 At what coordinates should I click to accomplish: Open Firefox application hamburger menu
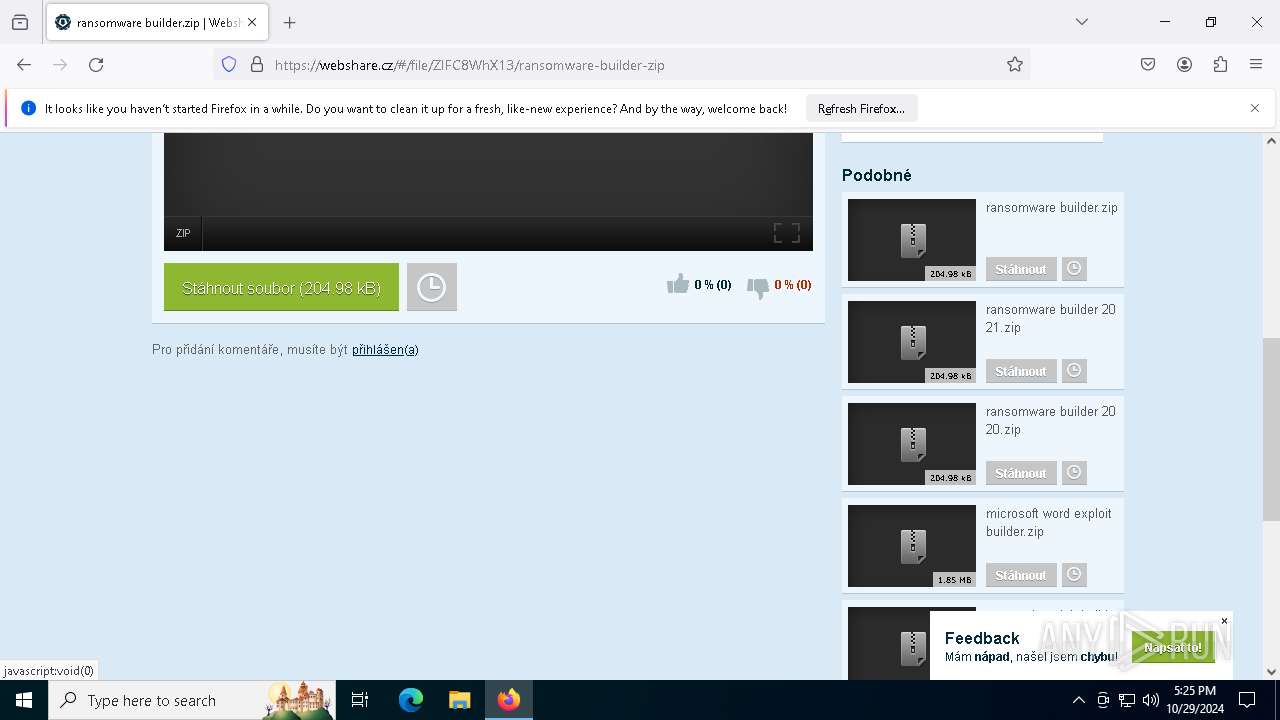point(1256,65)
